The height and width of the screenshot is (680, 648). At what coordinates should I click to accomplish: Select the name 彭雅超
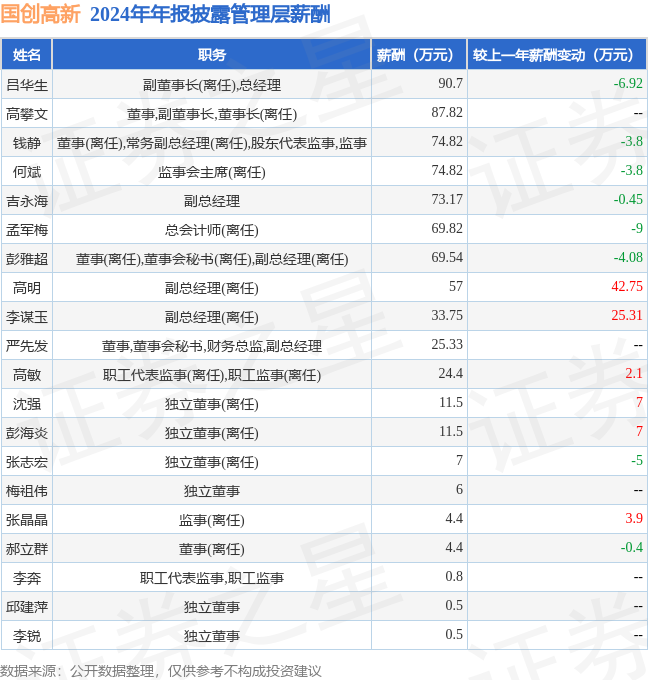(x=26, y=259)
